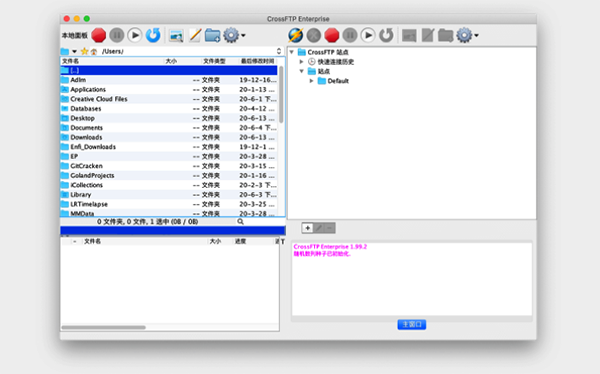This screenshot has height=374, width=600.
Task: Open dropdown arrow beside remote gear icon
Action: 476,36
